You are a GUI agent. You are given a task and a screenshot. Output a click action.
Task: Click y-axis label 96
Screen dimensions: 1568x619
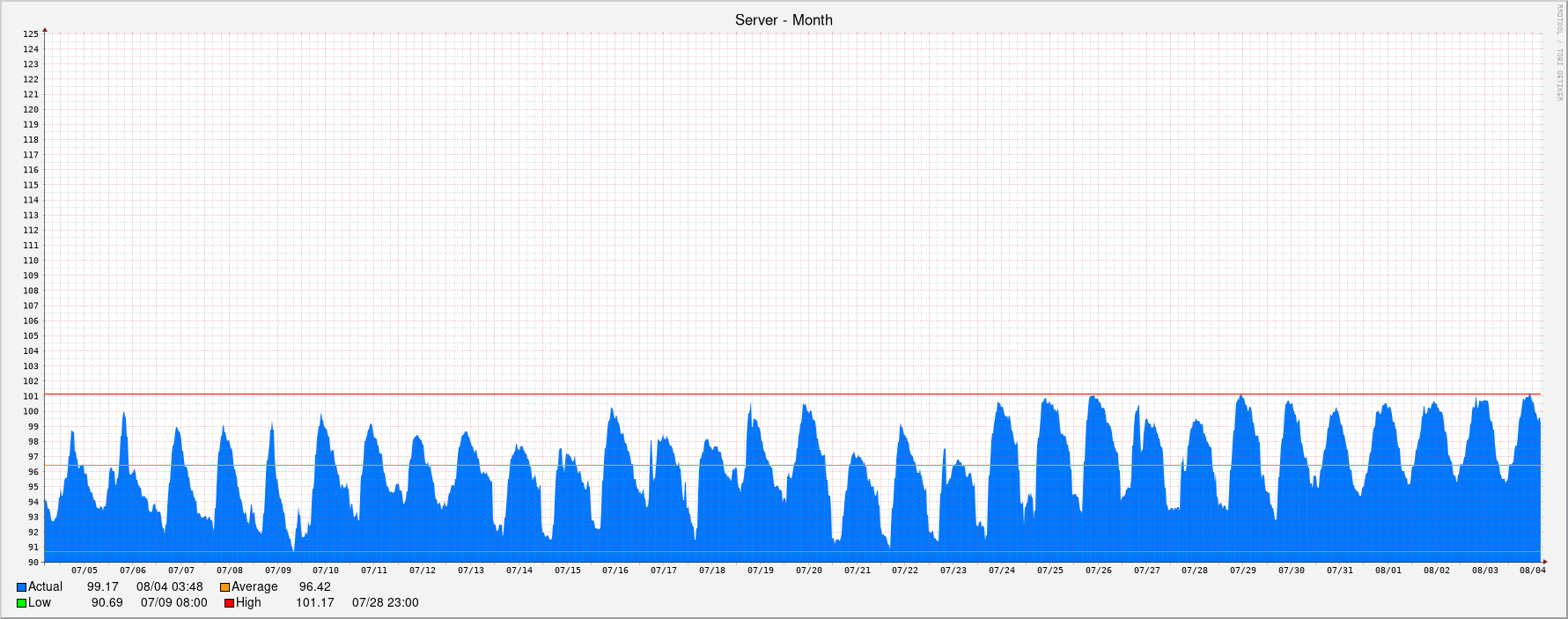[x=33, y=472]
